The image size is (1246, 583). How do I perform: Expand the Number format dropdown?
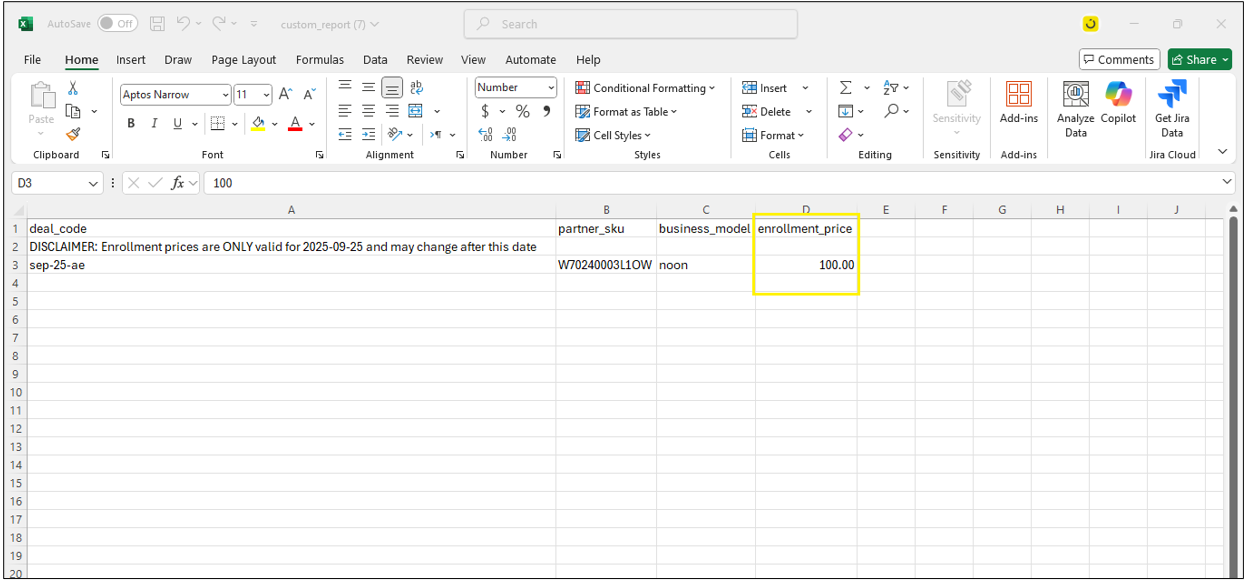[550, 88]
